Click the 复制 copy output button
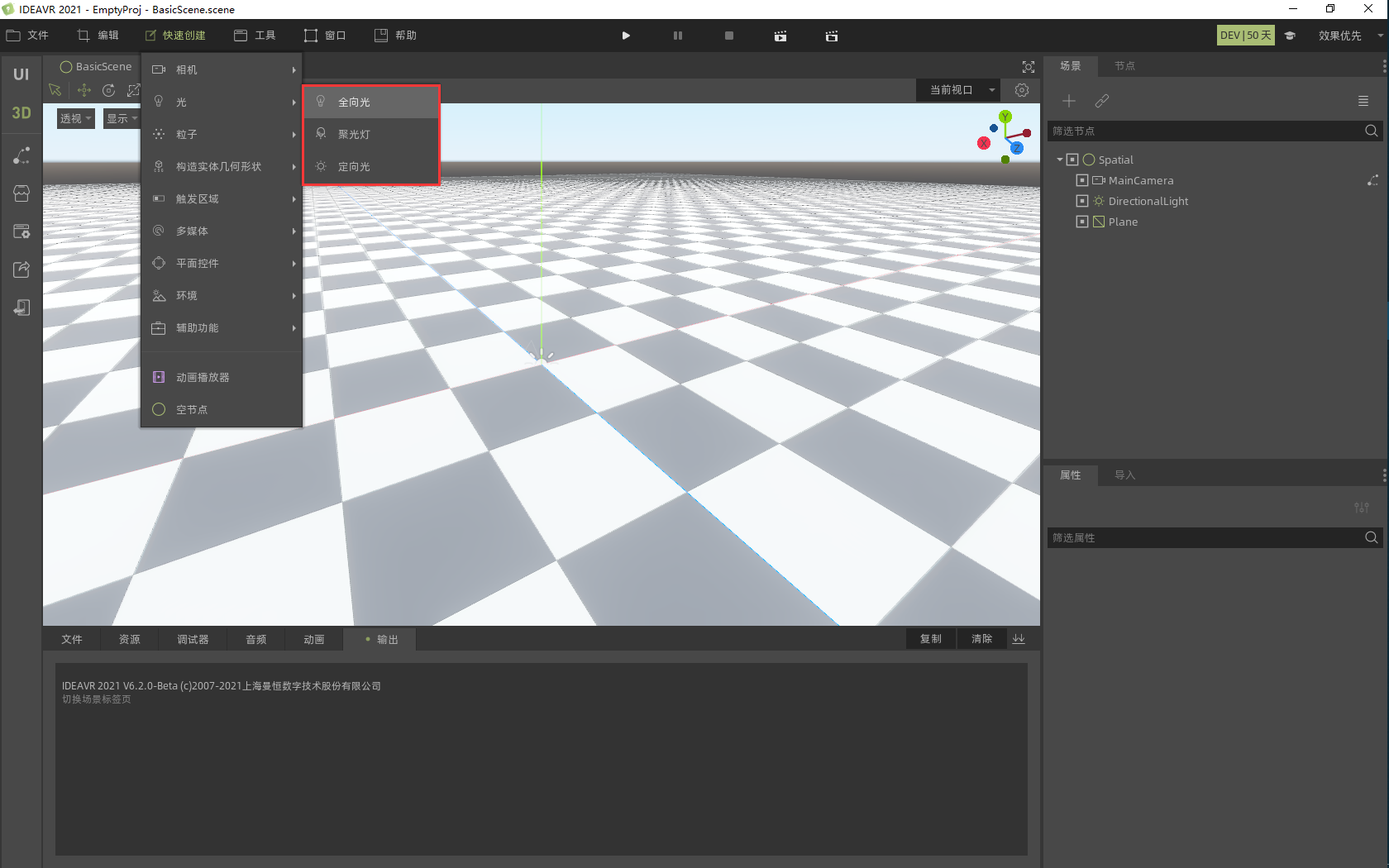1389x868 pixels. 930,639
